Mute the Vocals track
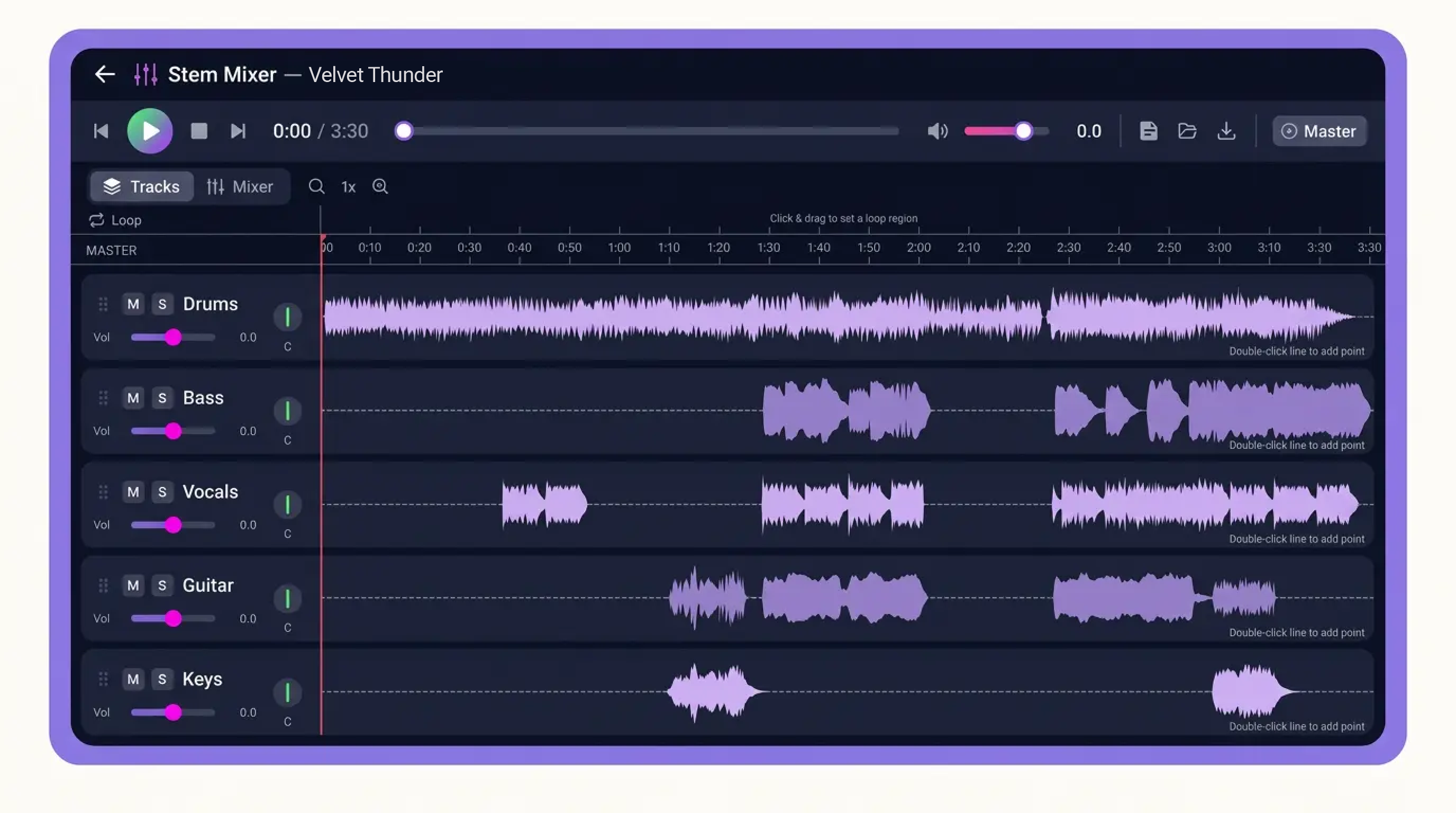This screenshot has height=813, width=1456. pyautogui.click(x=133, y=492)
